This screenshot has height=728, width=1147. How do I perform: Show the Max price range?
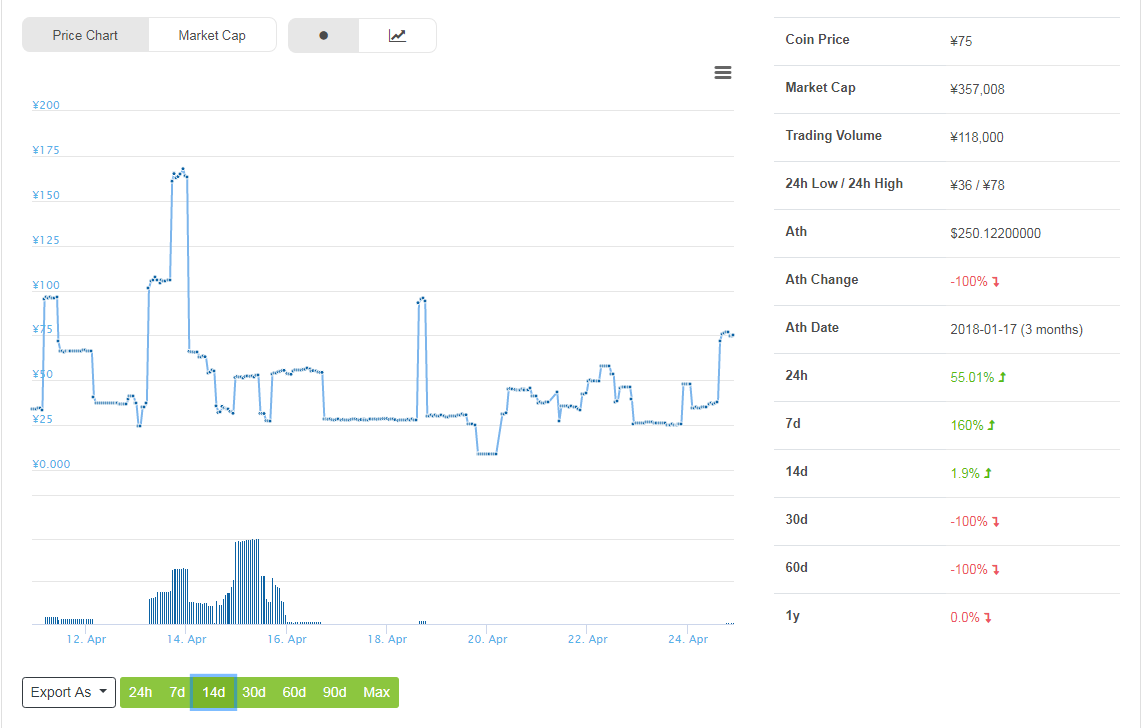[x=377, y=692]
